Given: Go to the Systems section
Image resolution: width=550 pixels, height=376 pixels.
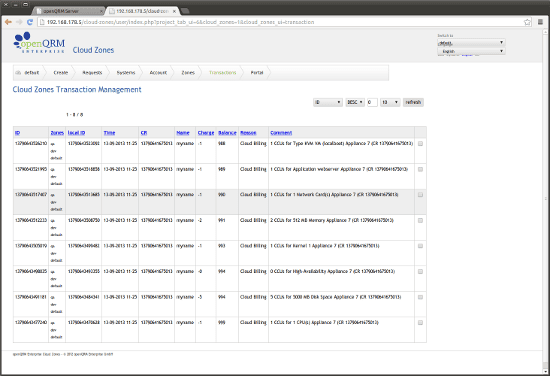Looking at the screenshot, I should [126, 73].
